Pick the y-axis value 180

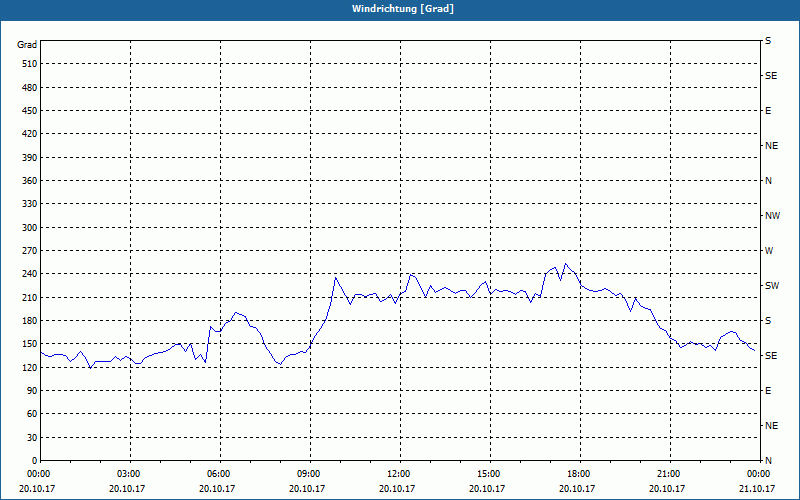tap(30, 321)
